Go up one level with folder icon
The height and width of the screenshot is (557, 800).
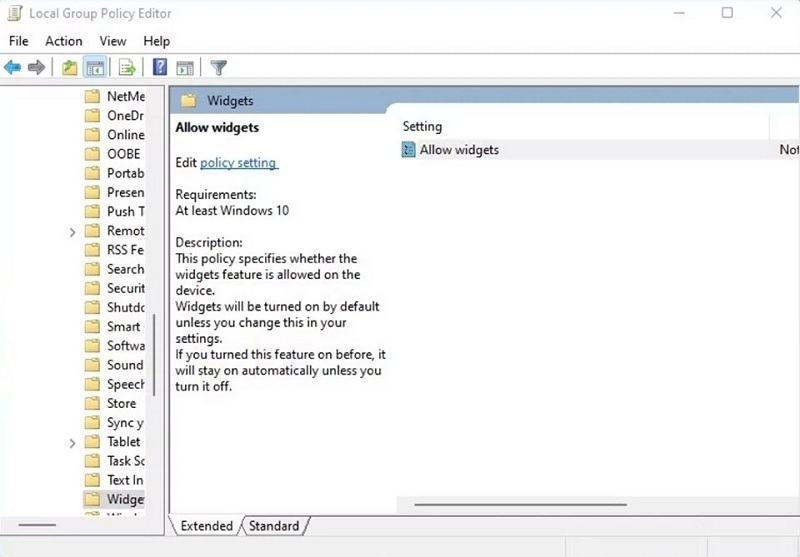coord(69,68)
